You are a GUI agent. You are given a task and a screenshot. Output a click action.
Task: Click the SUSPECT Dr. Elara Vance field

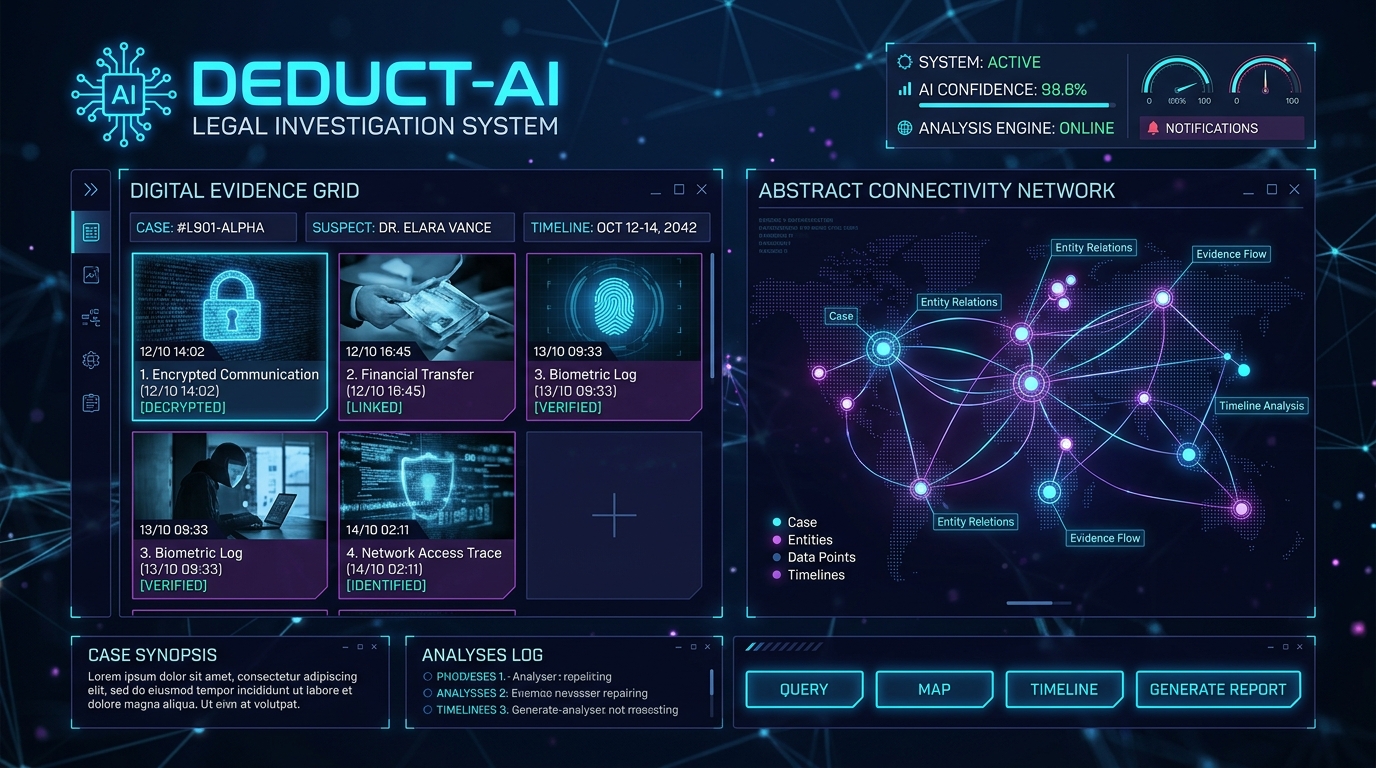(x=409, y=227)
